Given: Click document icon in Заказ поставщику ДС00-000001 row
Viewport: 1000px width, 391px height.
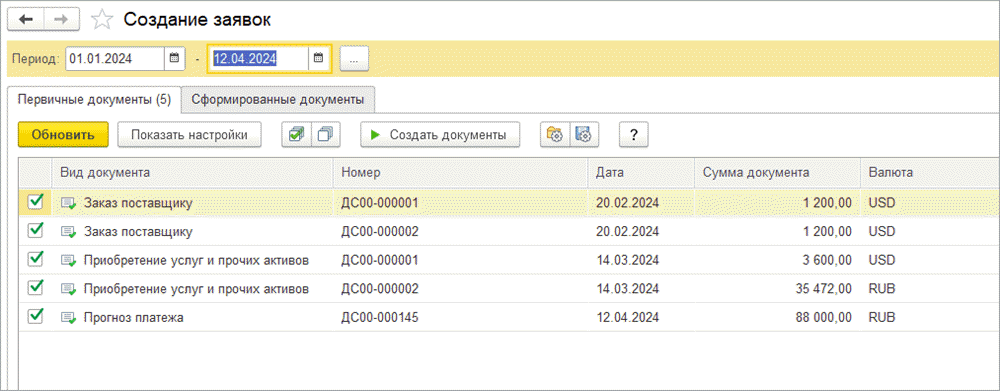Looking at the screenshot, I should (x=68, y=203).
